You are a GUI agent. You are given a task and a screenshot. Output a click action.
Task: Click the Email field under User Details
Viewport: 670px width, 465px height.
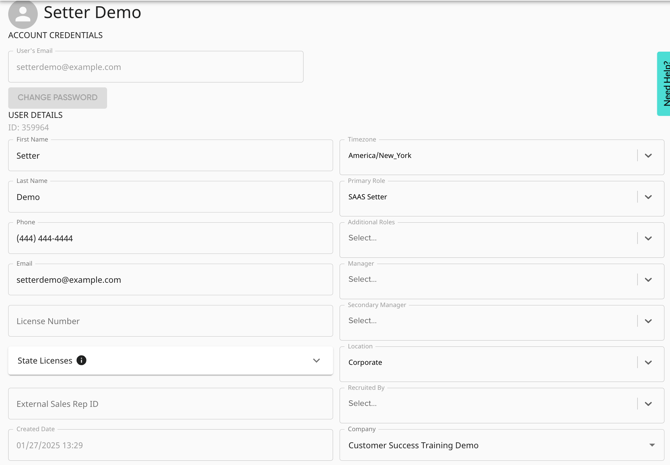pos(170,280)
